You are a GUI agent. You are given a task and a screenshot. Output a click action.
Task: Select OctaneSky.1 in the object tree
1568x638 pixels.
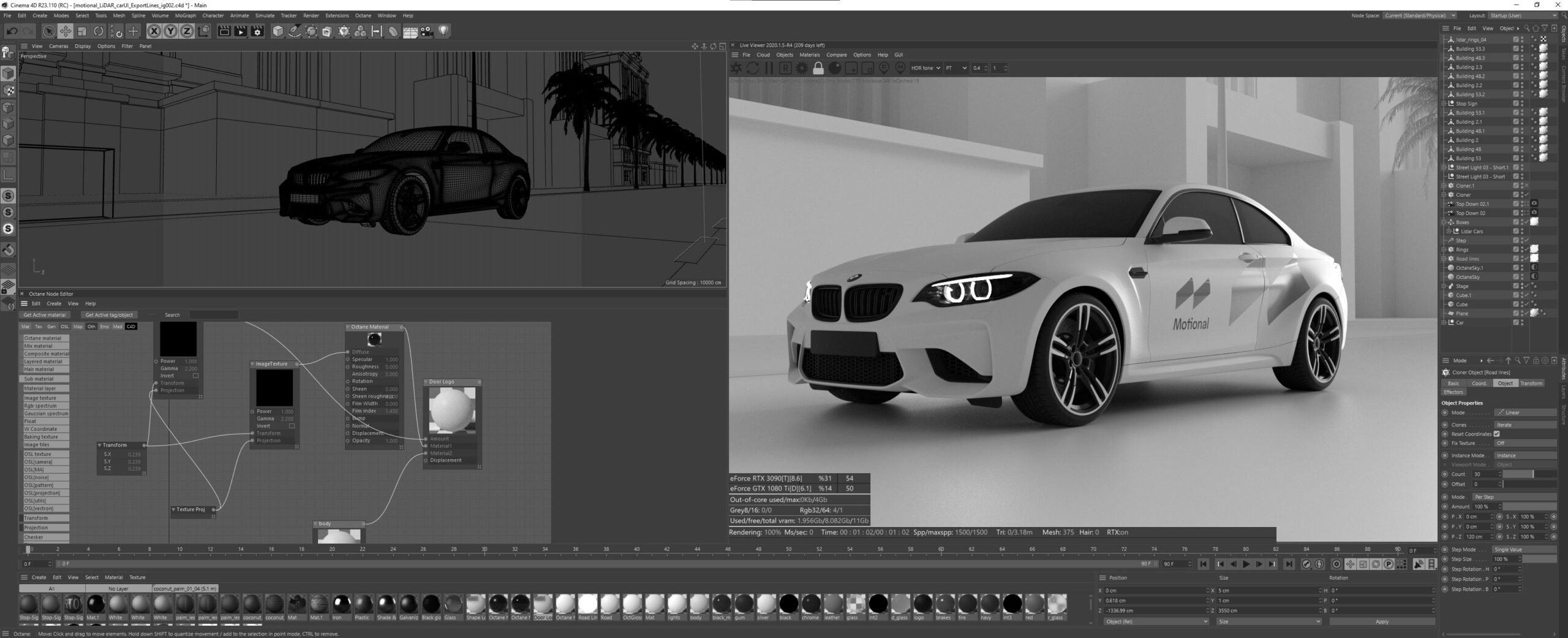click(x=1469, y=268)
